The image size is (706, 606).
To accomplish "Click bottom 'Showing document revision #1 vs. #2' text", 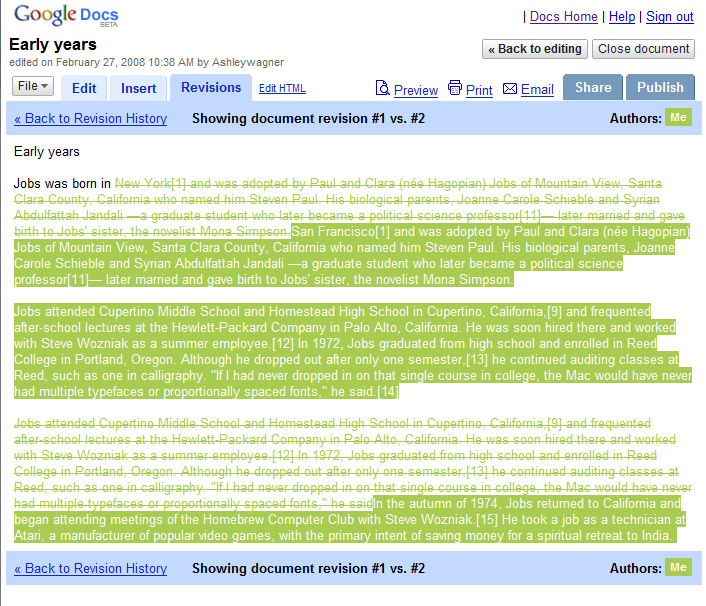I will (x=308, y=569).
